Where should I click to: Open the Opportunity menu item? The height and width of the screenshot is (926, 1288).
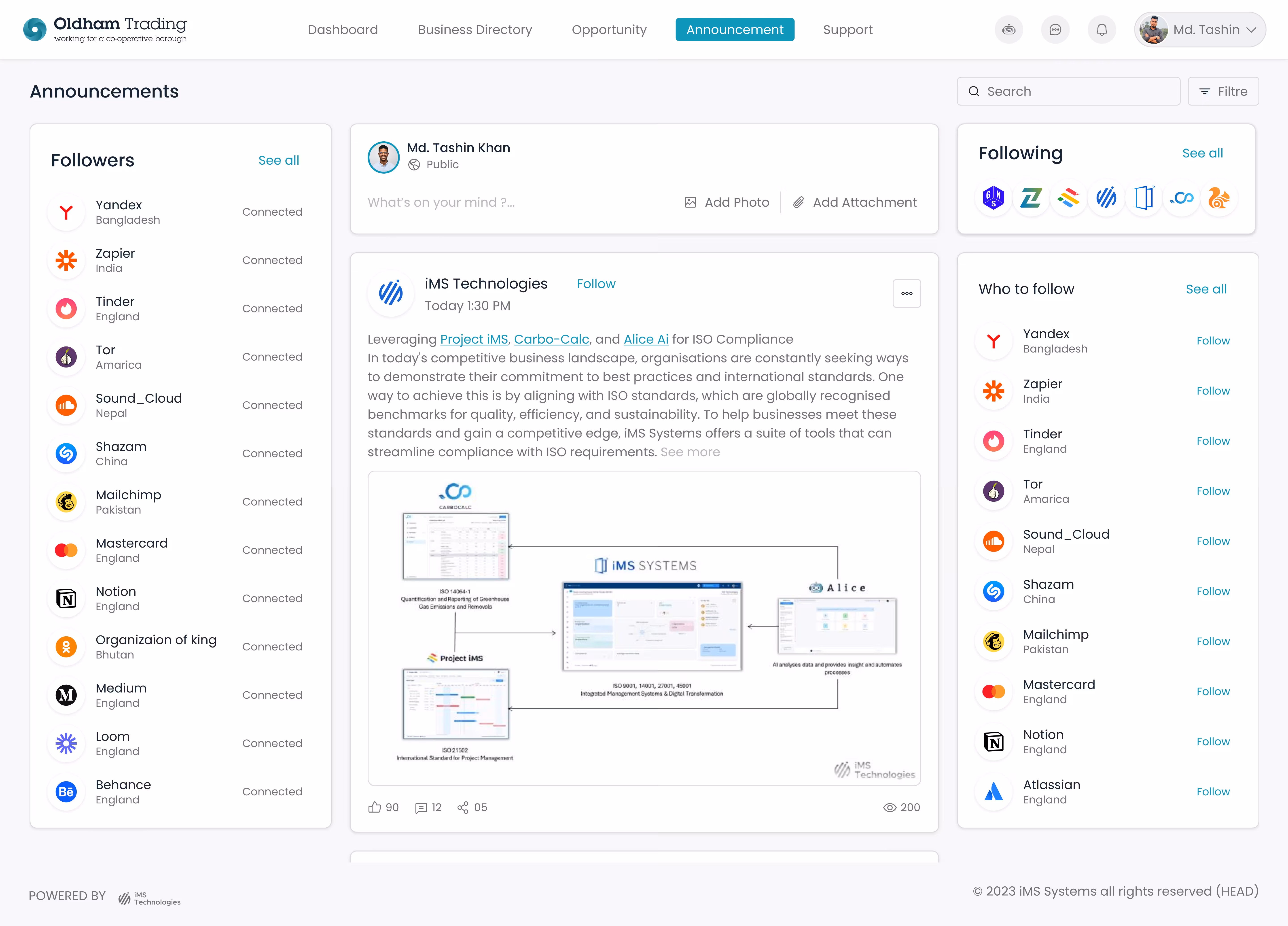pos(609,30)
